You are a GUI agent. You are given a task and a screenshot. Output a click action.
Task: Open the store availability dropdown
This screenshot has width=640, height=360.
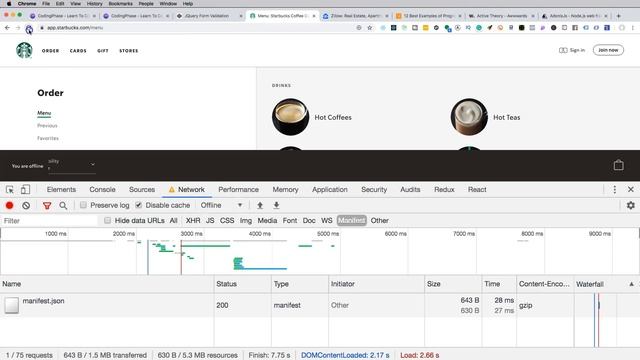tap(72, 165)
